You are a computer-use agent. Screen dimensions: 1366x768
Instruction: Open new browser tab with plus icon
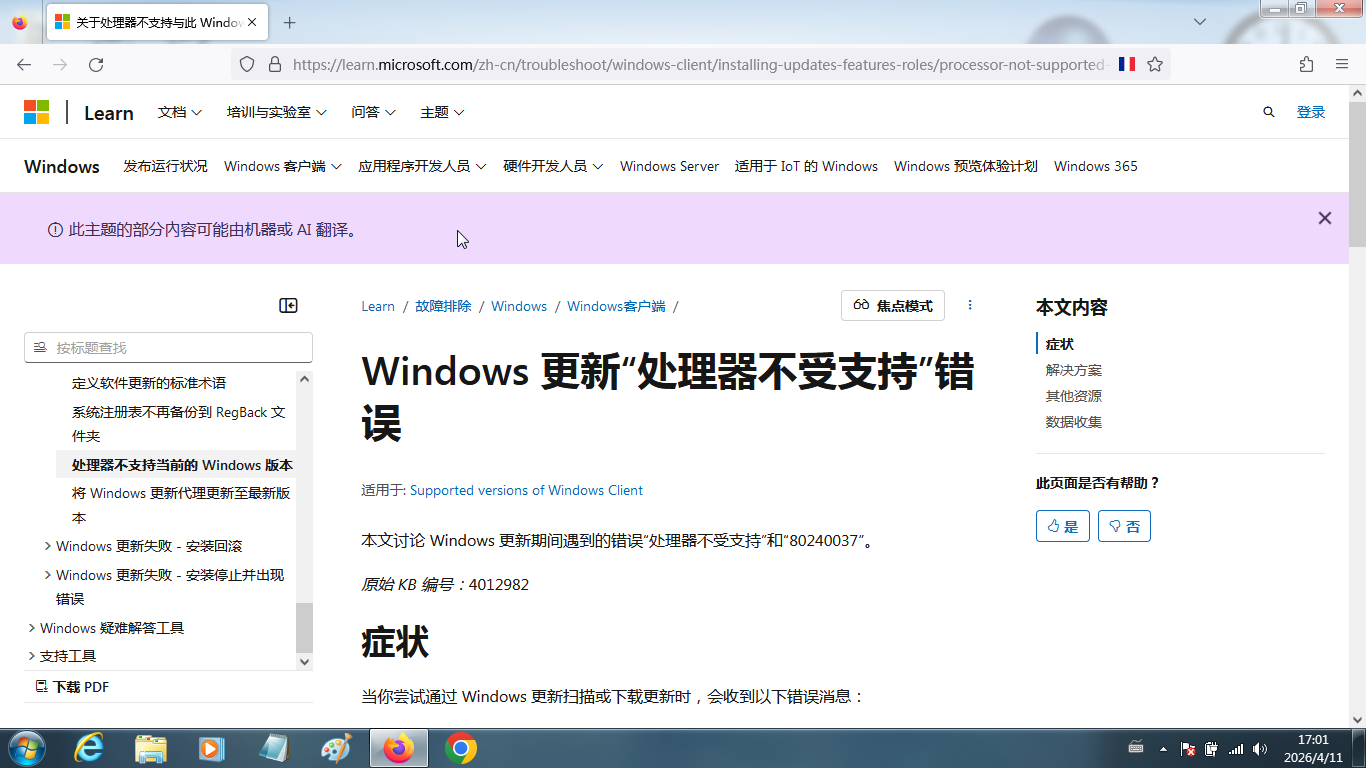pyautogui.click(x=290, y=23)
